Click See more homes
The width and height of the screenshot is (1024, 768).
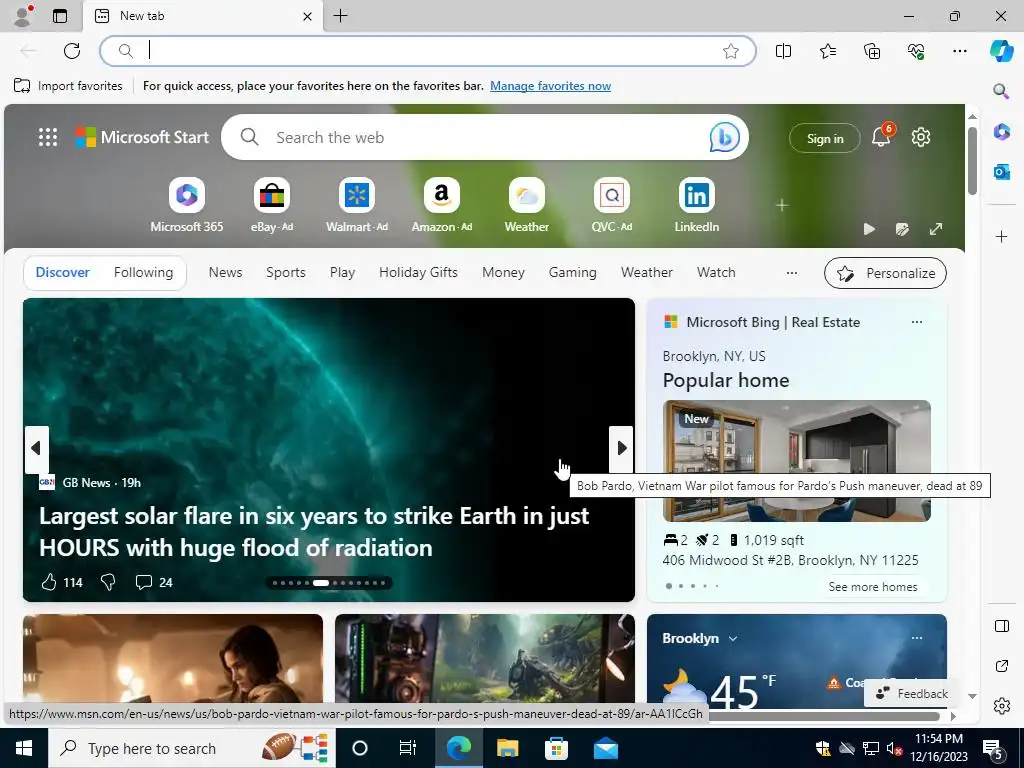click(872, 586)
